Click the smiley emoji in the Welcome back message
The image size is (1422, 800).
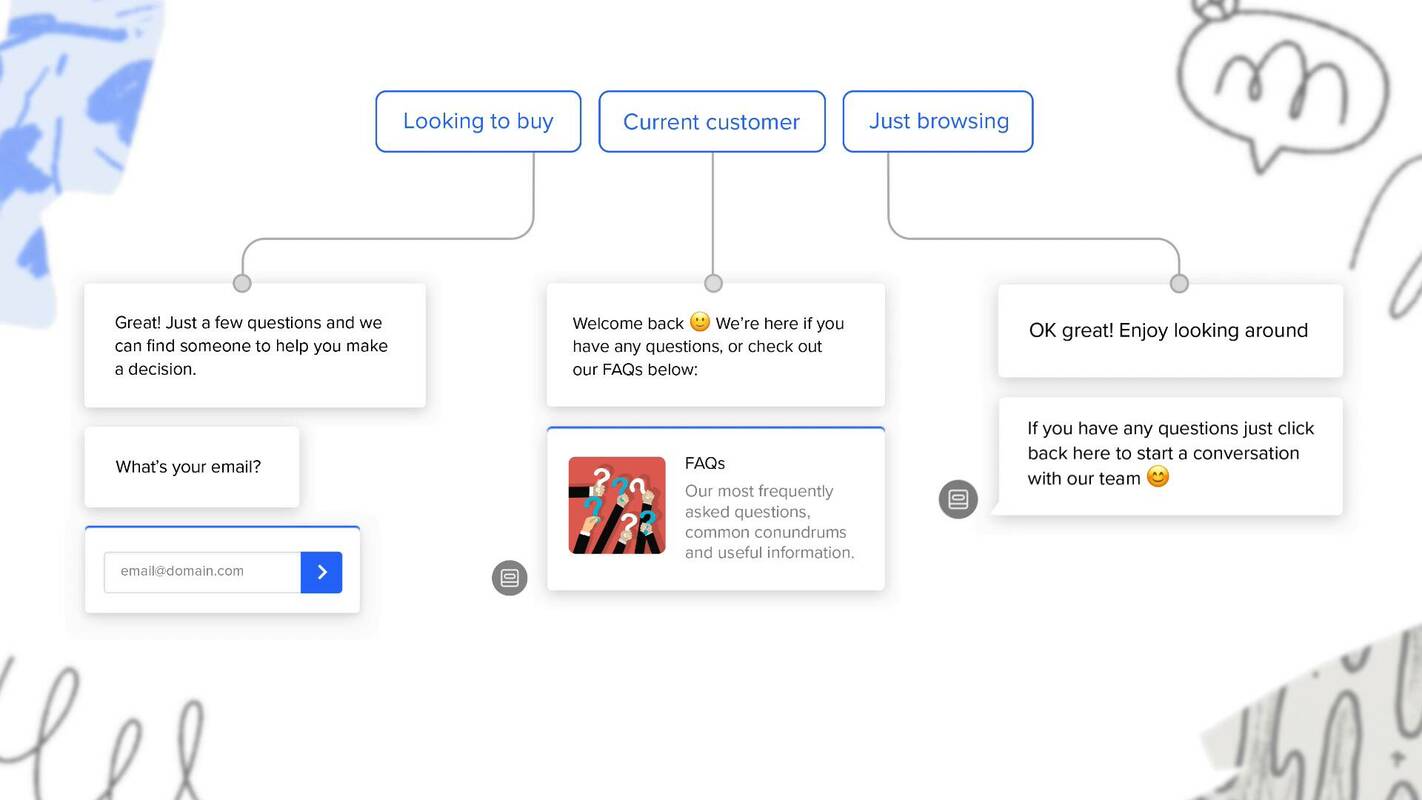point(700,322)
